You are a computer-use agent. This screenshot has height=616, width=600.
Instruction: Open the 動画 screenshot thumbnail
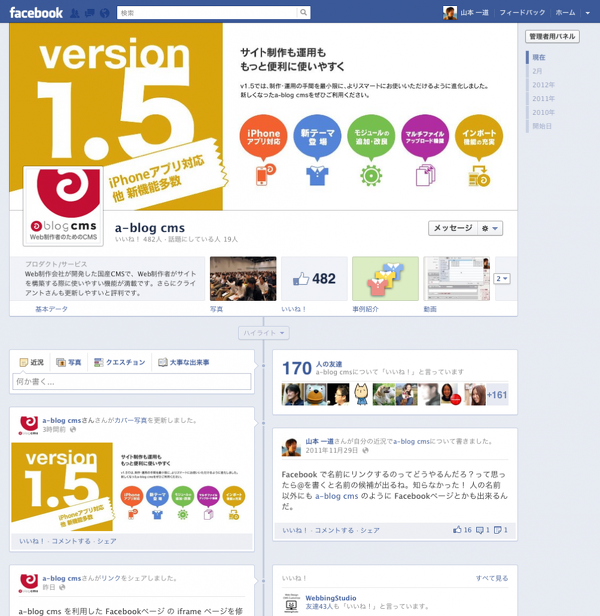[457, 279]
